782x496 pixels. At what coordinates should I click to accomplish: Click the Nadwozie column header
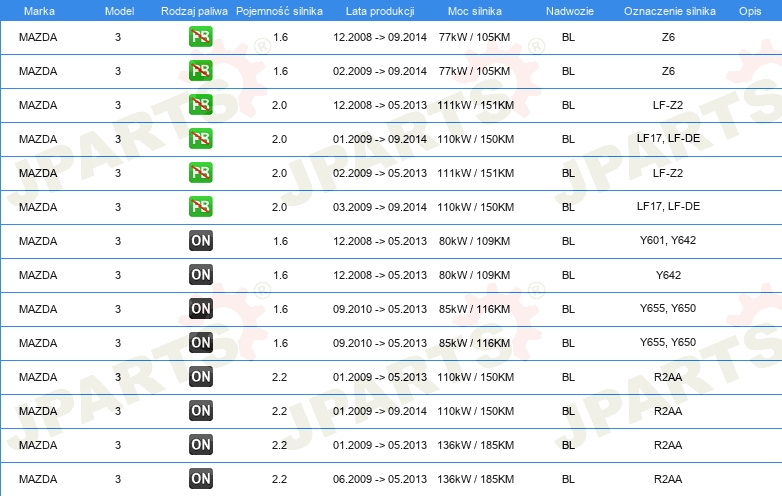[570, 11]
